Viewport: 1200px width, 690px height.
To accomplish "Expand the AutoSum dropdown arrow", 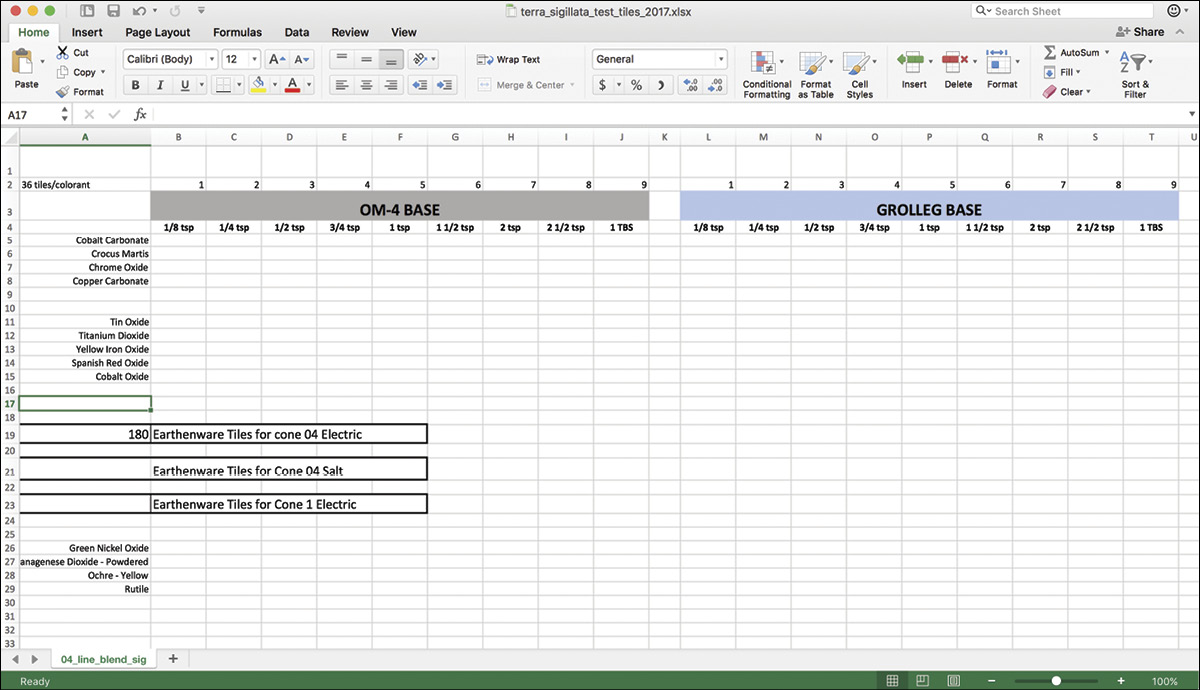I will [x=1107, y=52].
